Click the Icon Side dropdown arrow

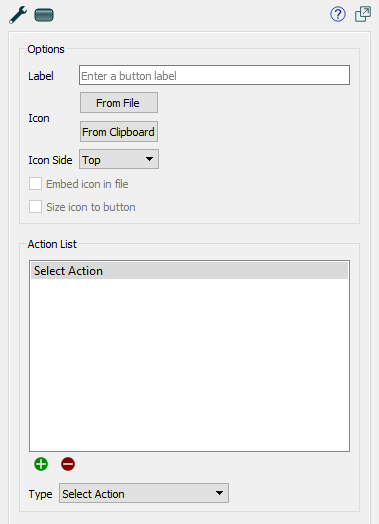pos(149,159)
